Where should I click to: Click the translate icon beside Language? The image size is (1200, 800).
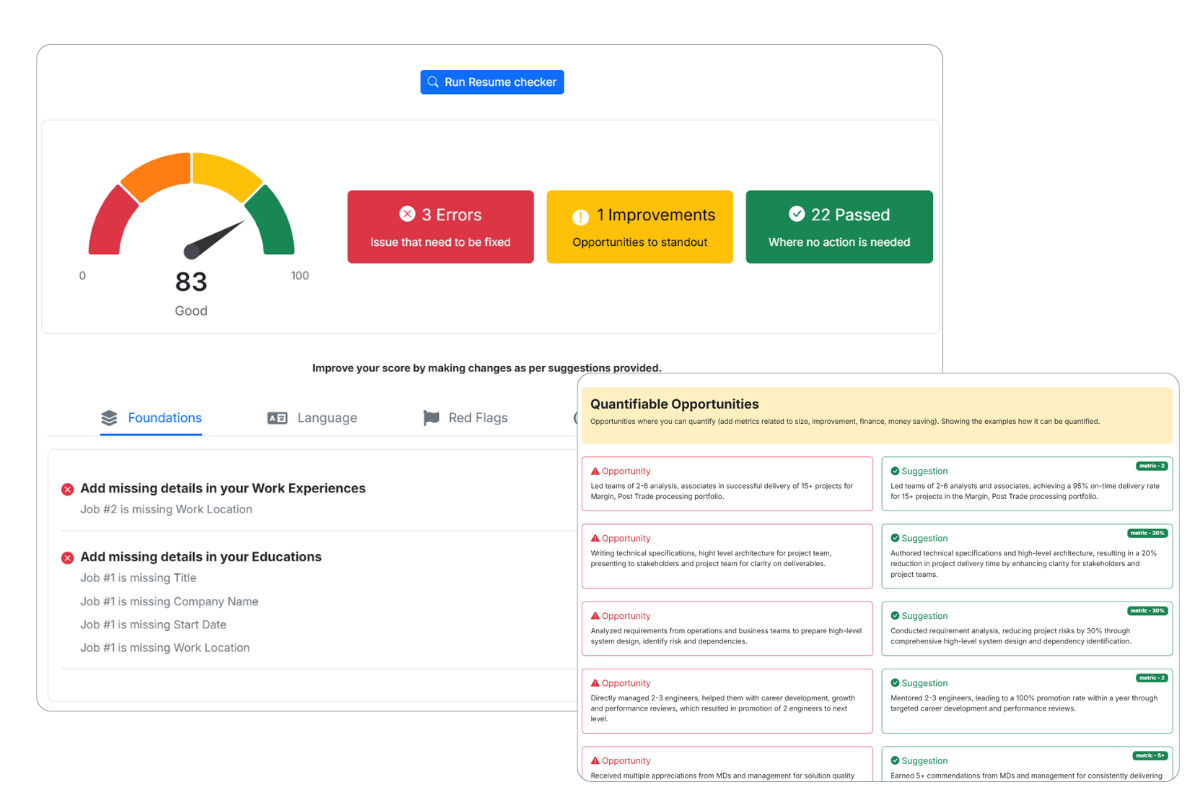coord(277,418)
